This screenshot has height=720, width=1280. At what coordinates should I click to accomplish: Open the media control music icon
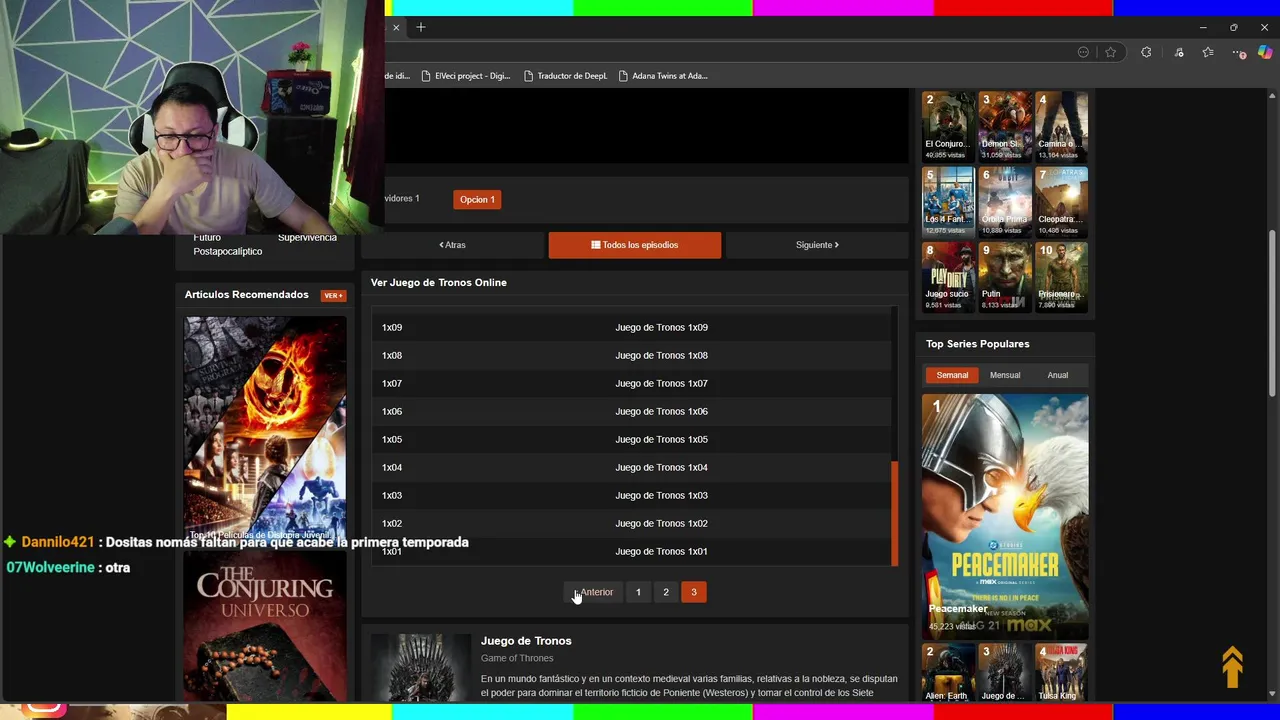pos(1179,52)
